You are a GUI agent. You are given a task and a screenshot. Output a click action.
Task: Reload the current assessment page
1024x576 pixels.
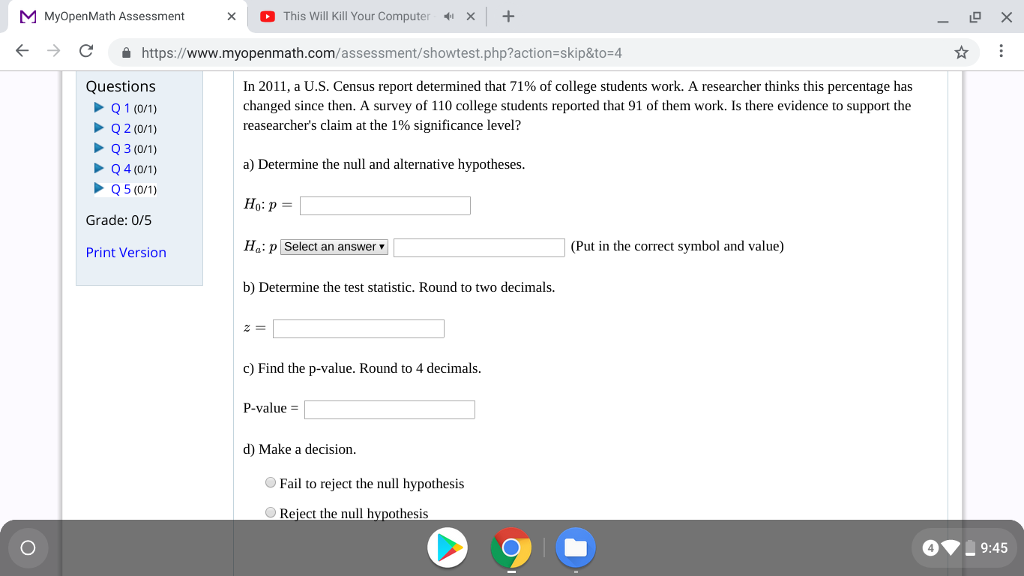click(88, 52)
